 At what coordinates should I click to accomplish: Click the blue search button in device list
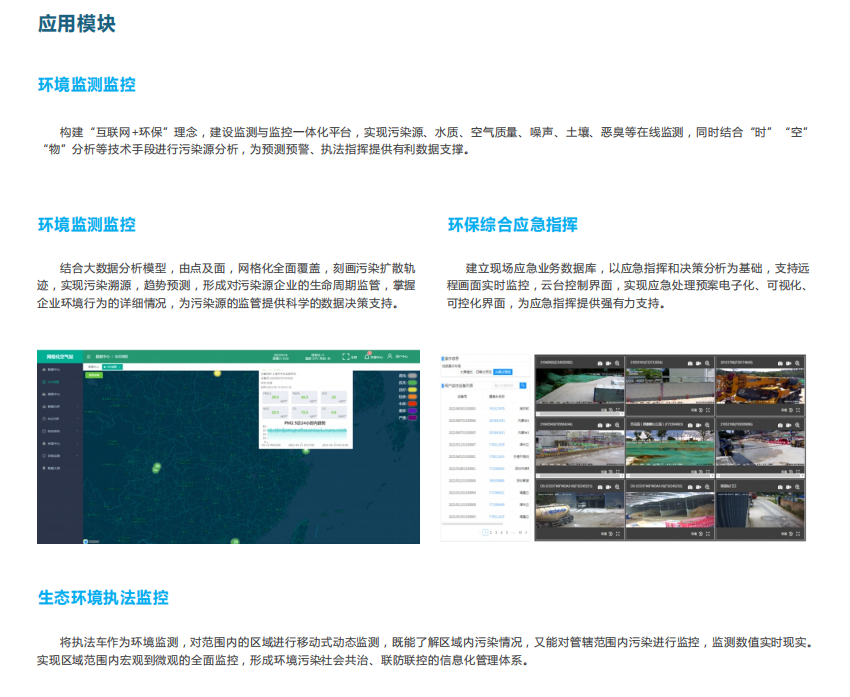[x=523, y=385]
